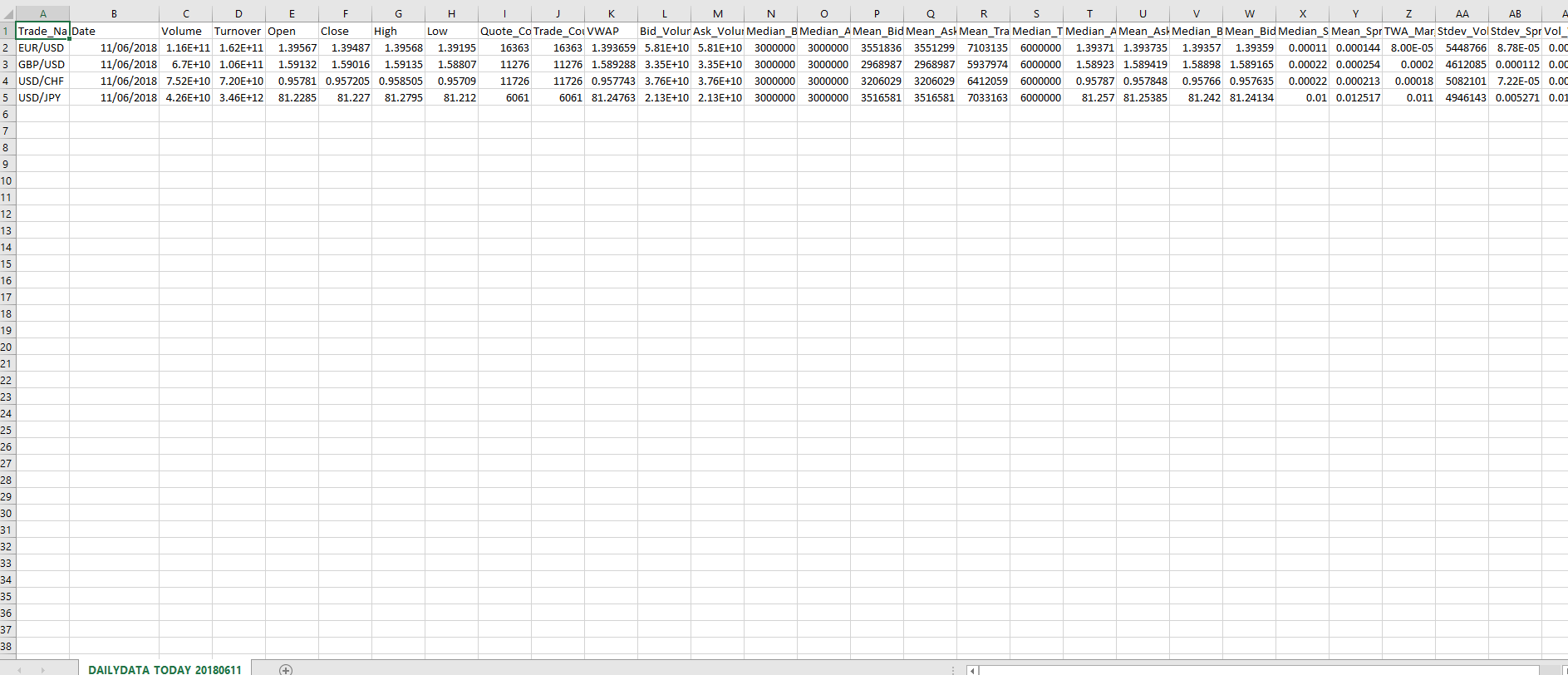Select the VWAP header cell
1568x675 pixels.
611,31
